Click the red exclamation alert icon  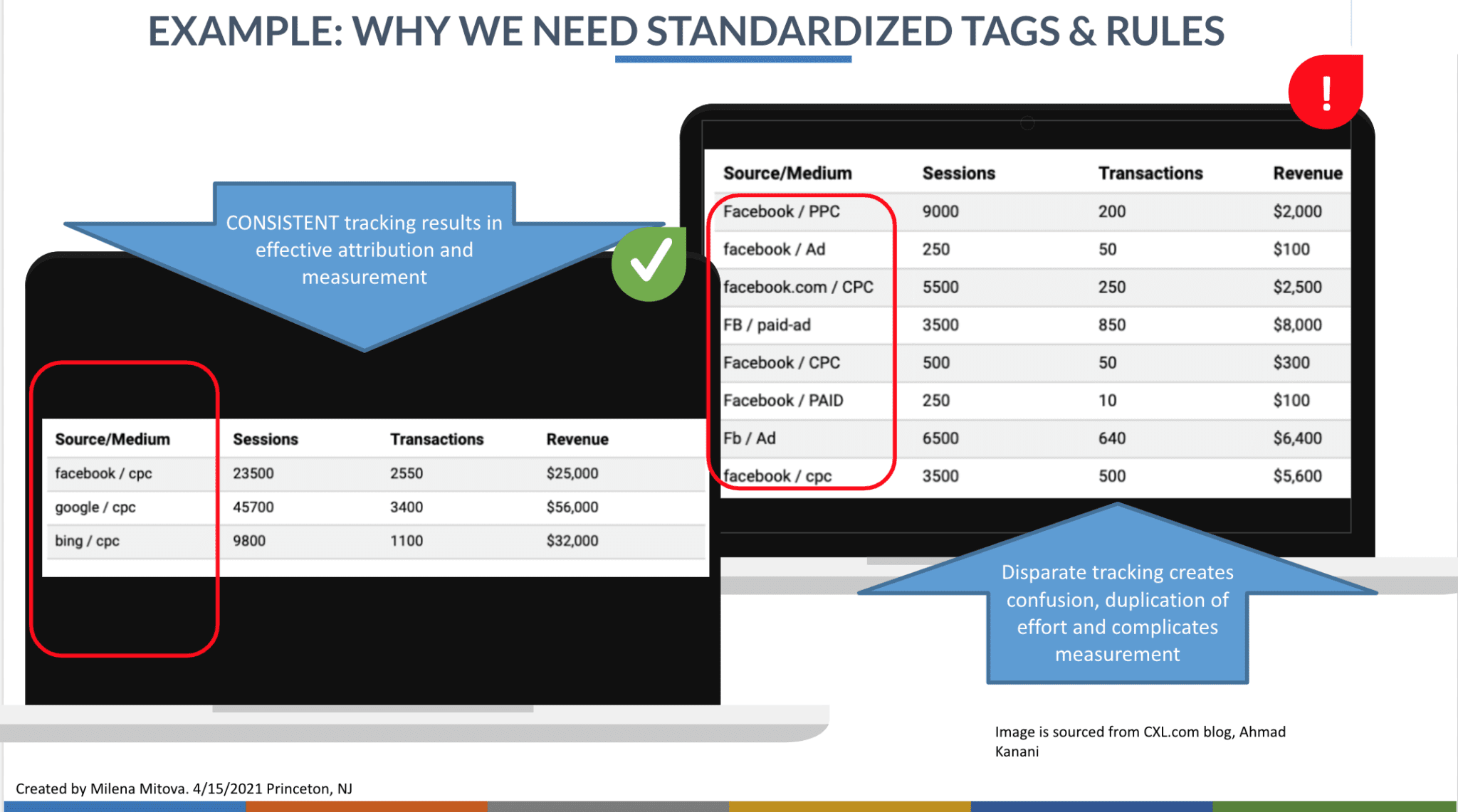tap(1326, 92)
